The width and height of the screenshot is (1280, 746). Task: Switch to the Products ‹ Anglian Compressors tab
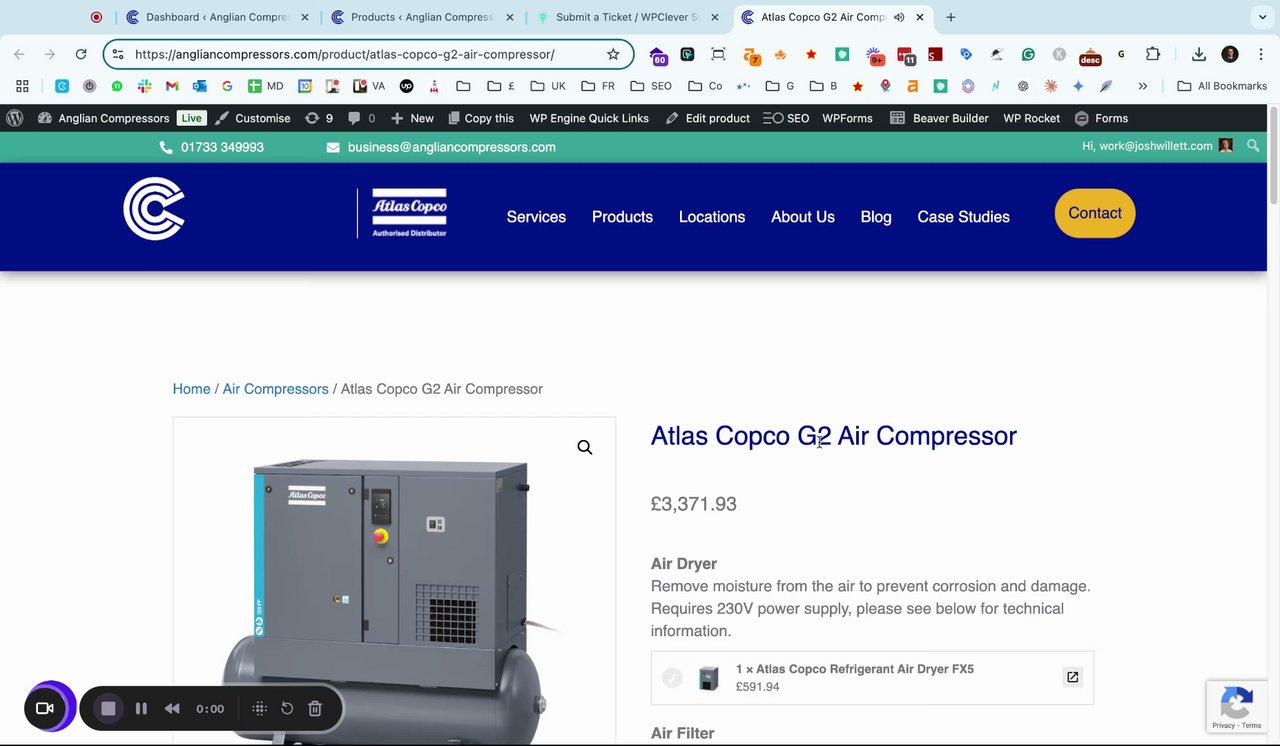pyautogui.click(x=421, y=17)
